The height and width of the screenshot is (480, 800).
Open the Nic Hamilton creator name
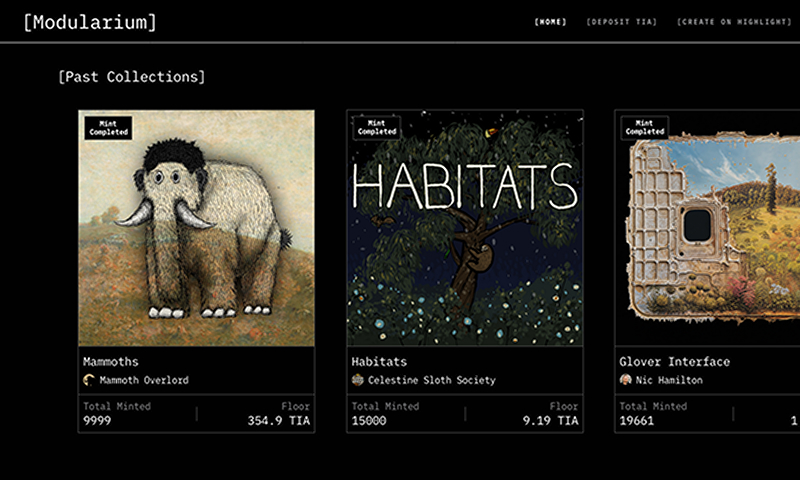(669, 380)
